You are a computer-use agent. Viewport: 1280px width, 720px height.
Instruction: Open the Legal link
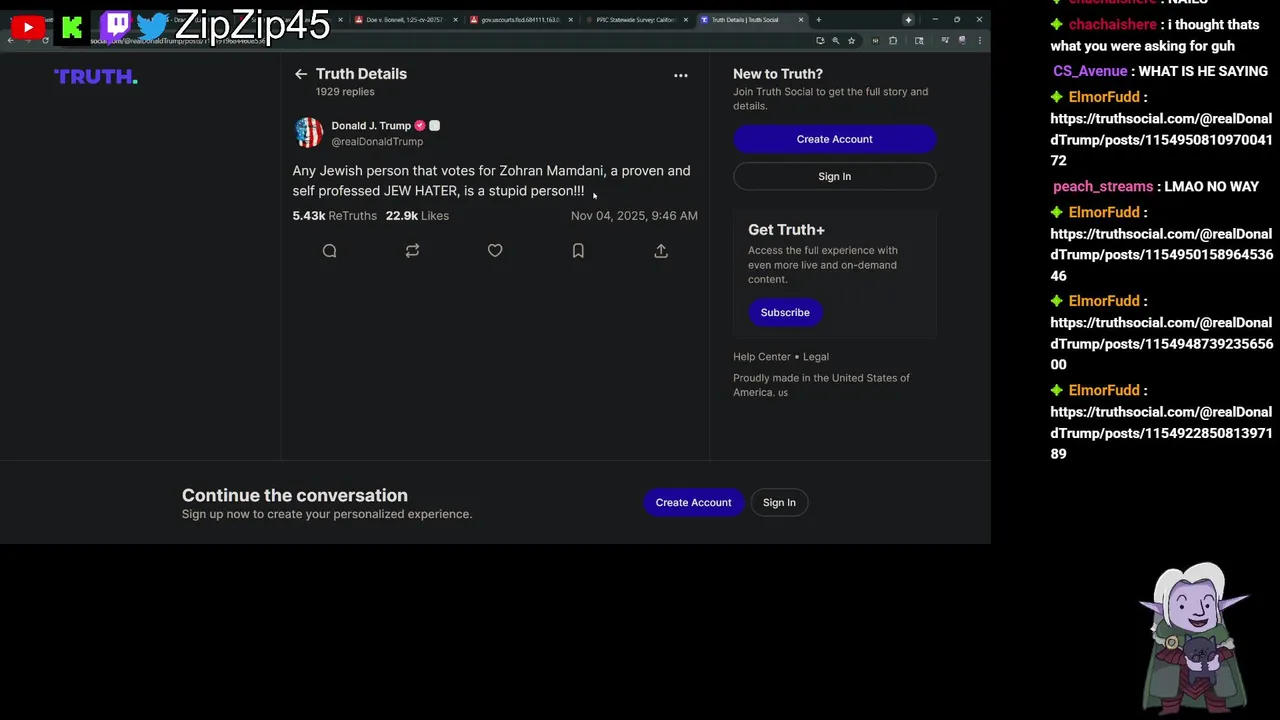coord(816,357)
